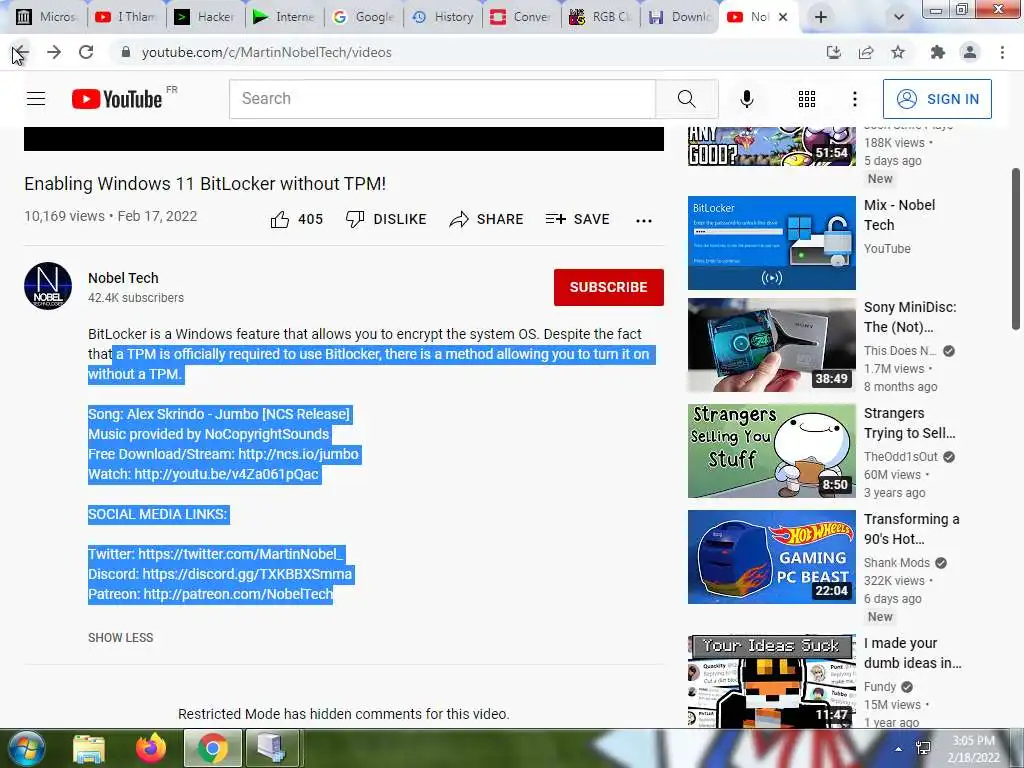This screenshot has width=1024, height=768.
Task: Go back with the browser back arrow
Action: pos(21,52)
